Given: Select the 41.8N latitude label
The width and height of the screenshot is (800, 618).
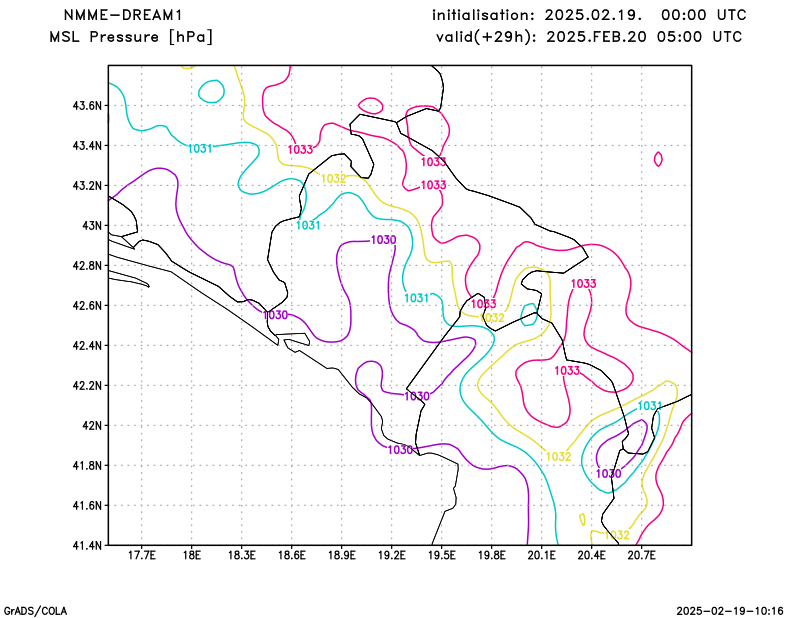Looking at the screenshot, I should [x=87, y=465].
